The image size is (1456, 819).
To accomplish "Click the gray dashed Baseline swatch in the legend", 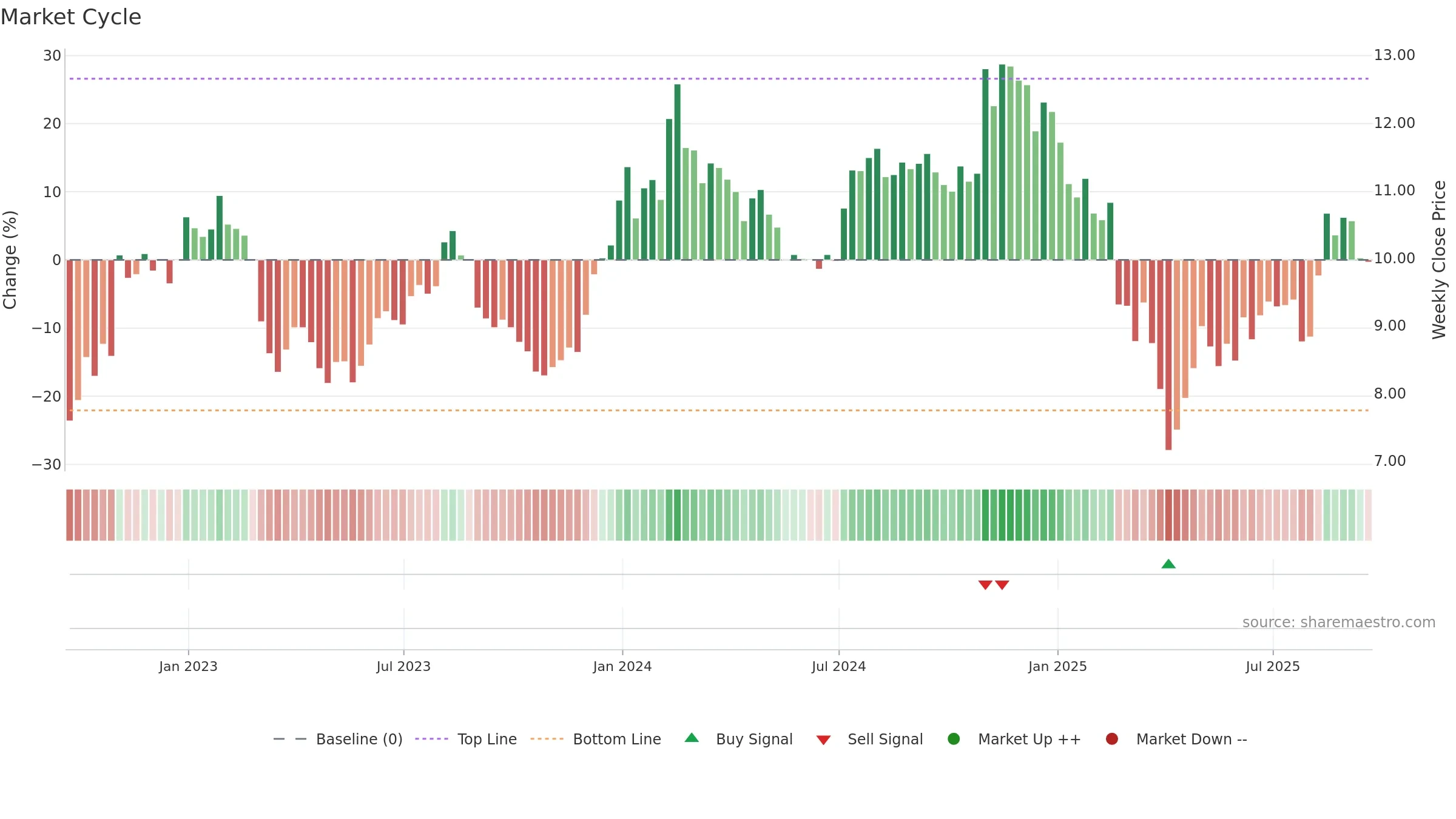I will pos(290,739).
